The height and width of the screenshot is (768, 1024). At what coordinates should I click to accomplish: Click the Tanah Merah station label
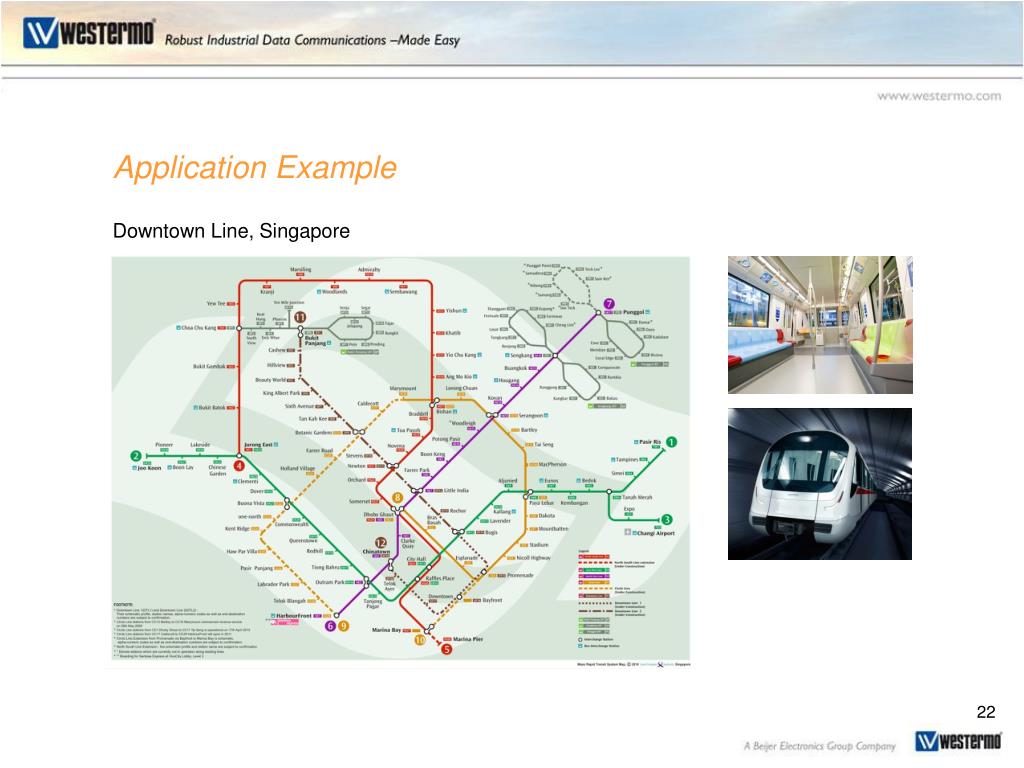(637, 497)
